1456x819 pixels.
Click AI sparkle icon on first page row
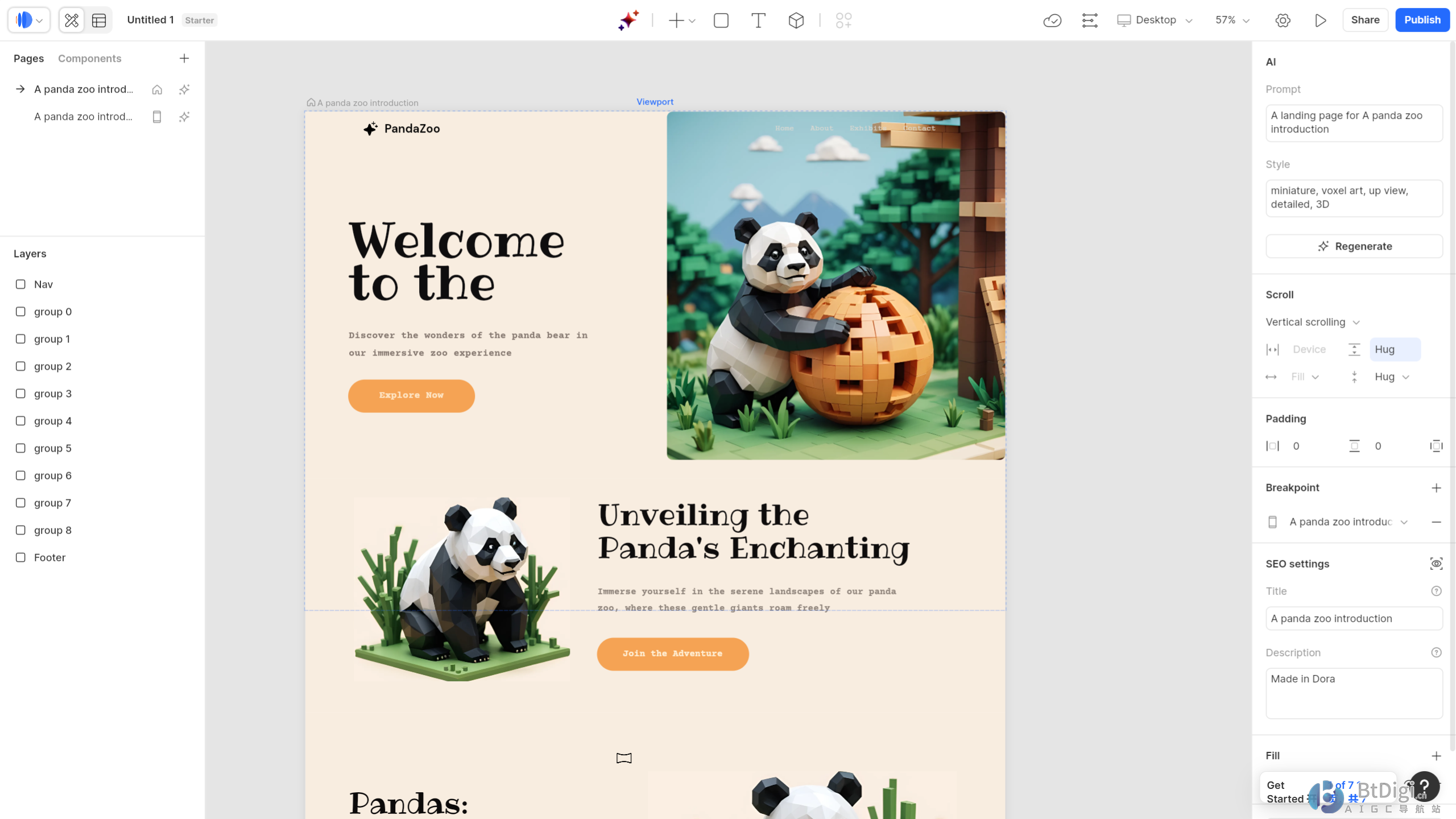coord(184,89)
